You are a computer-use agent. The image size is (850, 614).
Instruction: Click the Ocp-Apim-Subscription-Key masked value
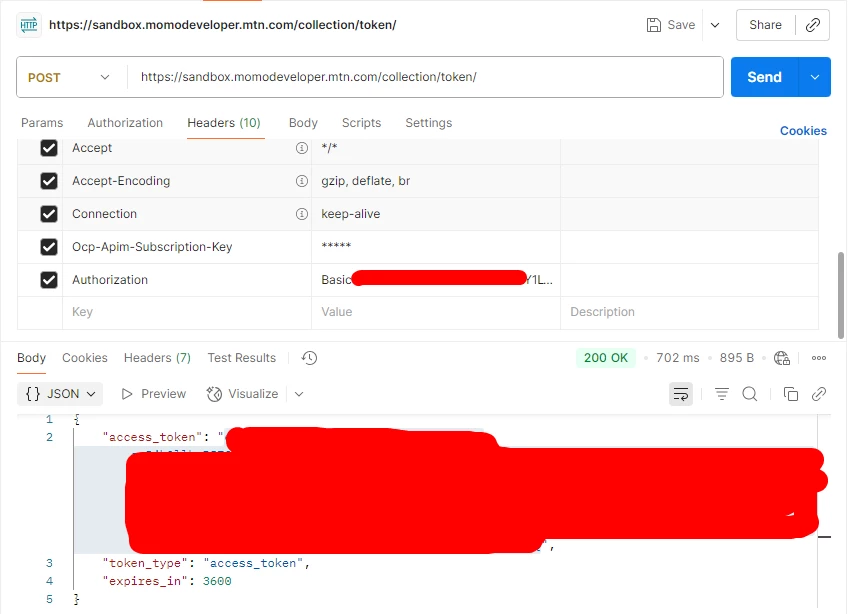[336, 247]
